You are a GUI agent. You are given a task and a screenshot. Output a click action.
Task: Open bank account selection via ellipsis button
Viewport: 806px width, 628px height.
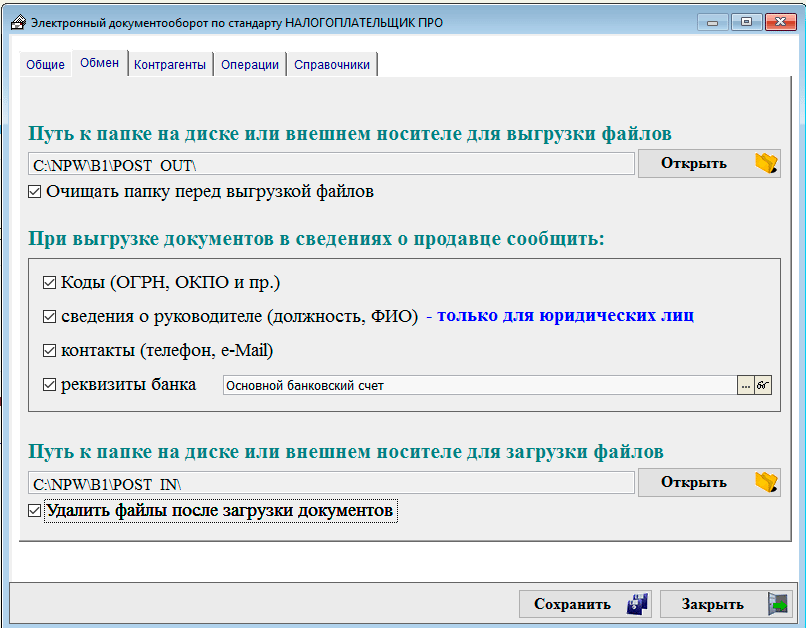click(x=745, y=385)
